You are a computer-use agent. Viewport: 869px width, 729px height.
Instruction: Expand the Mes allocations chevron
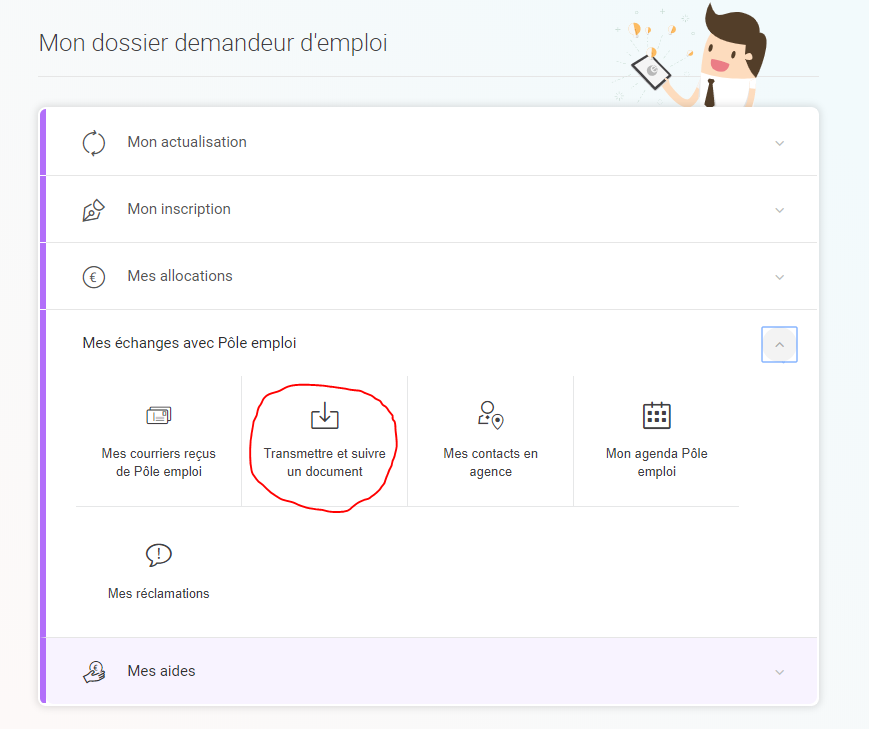[779, 277]
